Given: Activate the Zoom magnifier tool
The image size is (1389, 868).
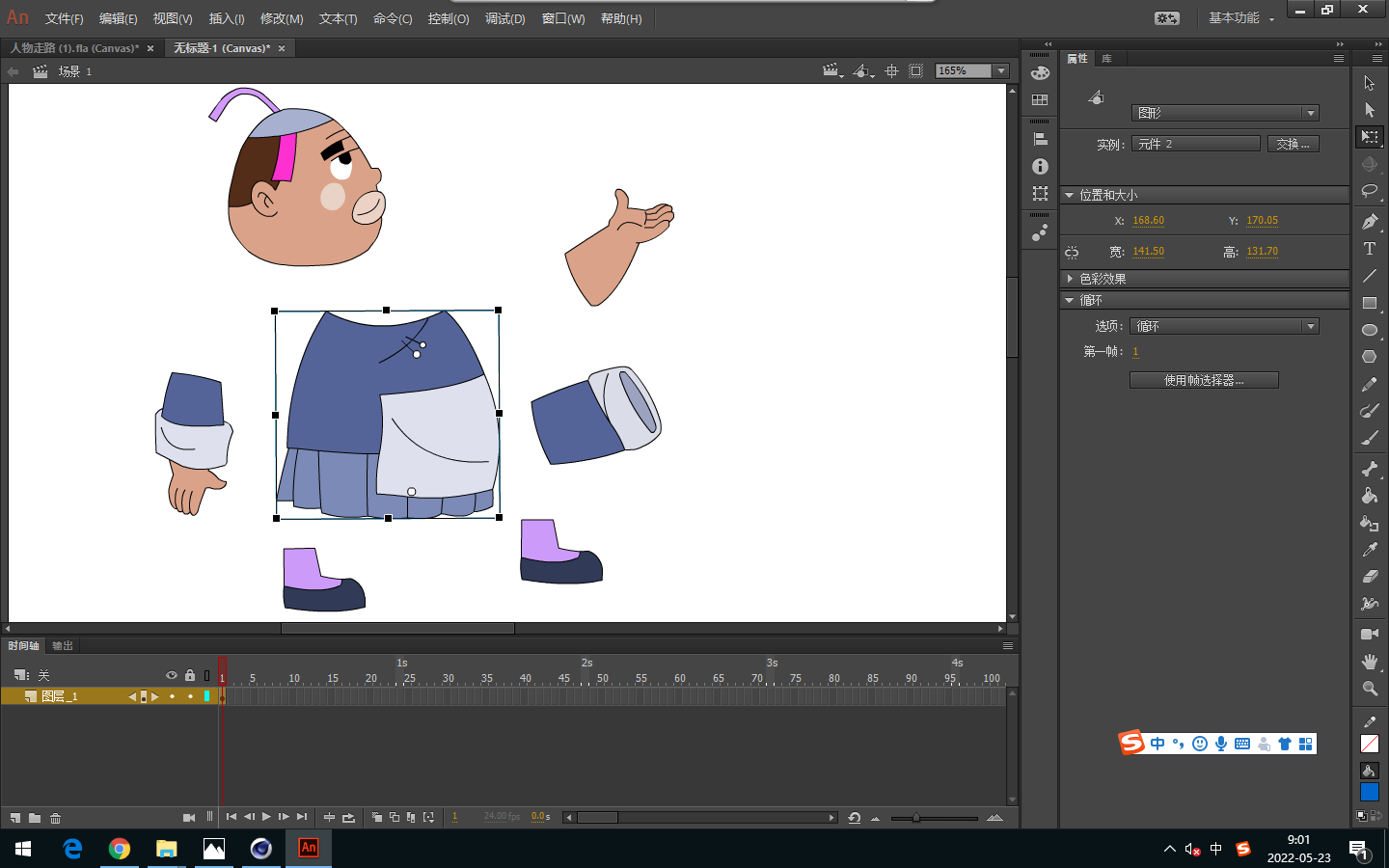Looking at the screenshot, I should pyautogui.click(x=1369, y=689).
